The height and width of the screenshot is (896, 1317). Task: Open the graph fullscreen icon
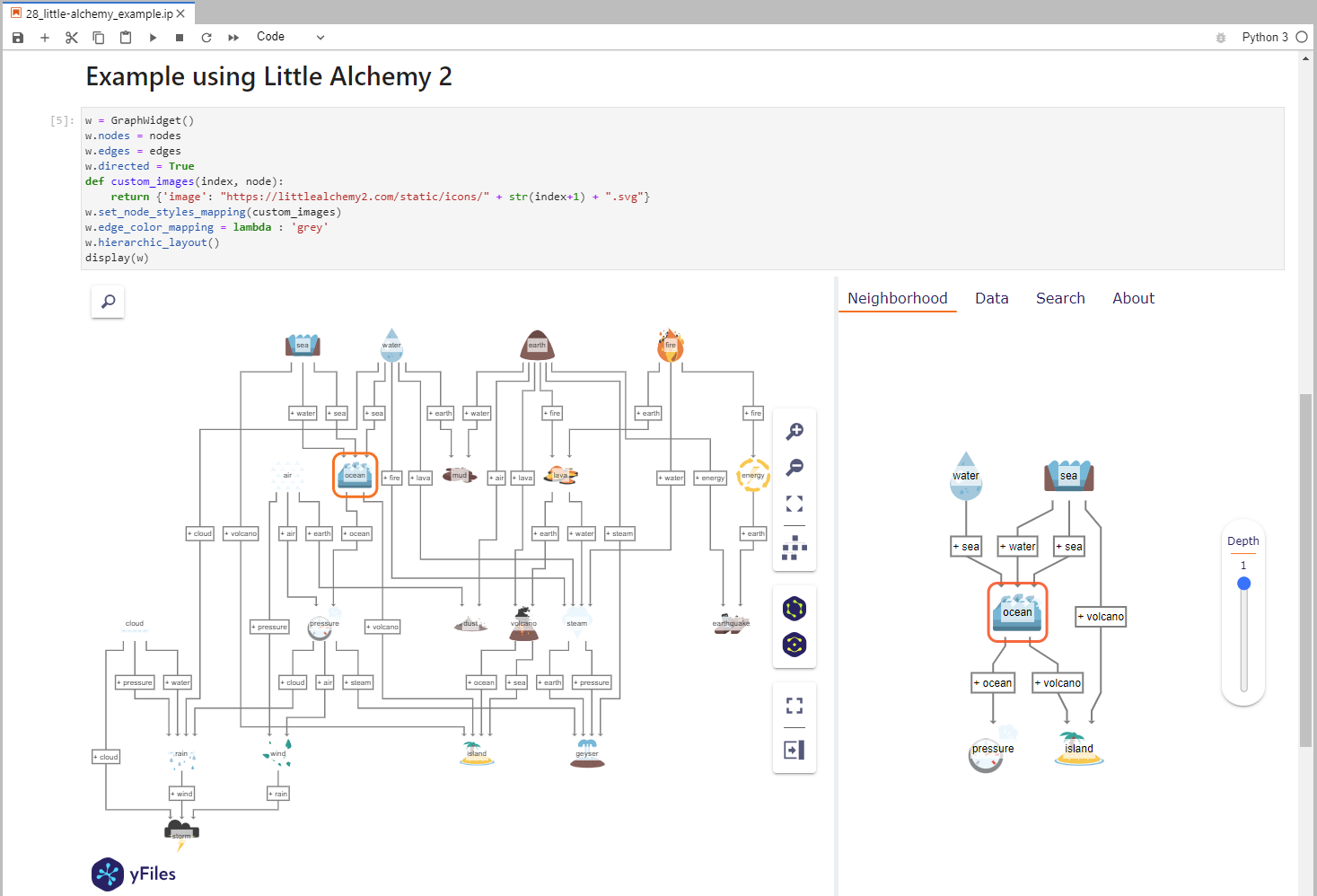pos(794,705)
